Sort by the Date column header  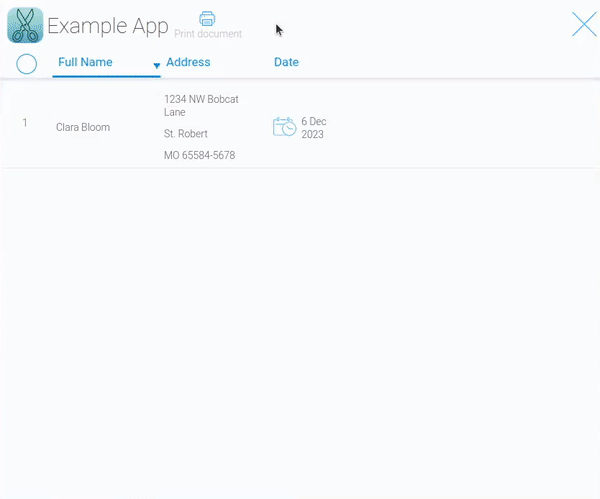pyautogui.click(x=286, y=62)
